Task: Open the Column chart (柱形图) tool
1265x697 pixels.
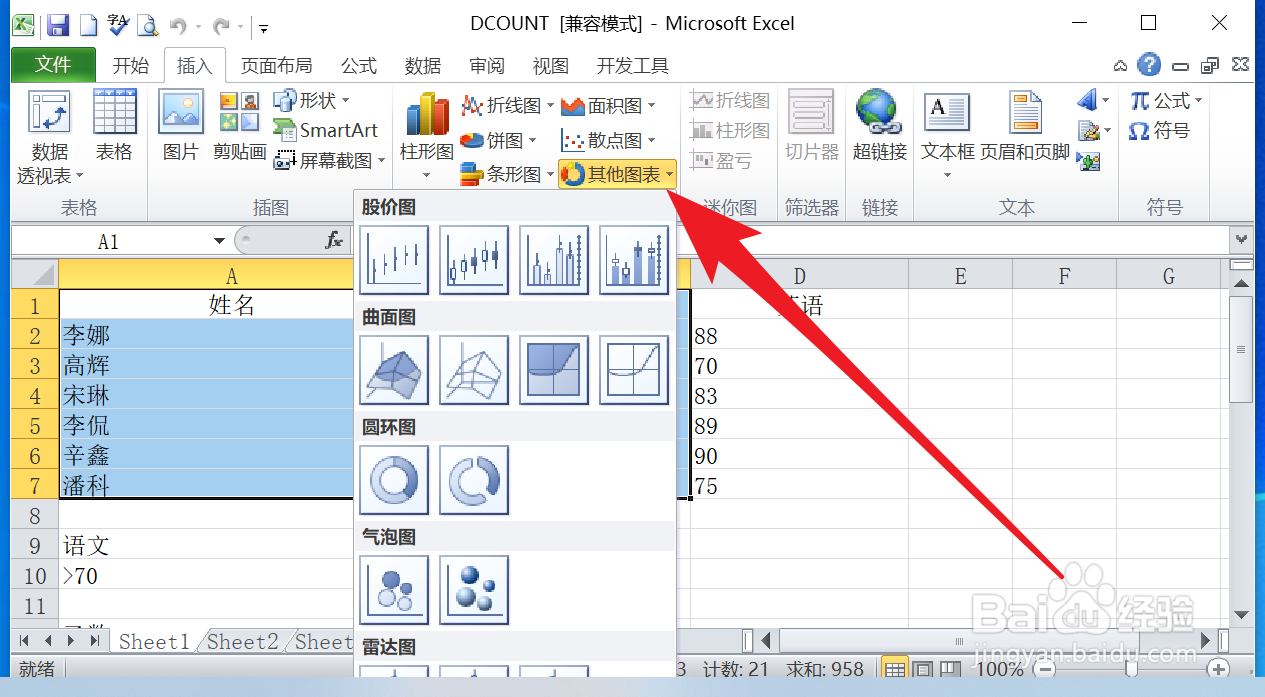Action: (x=426, y=130)
